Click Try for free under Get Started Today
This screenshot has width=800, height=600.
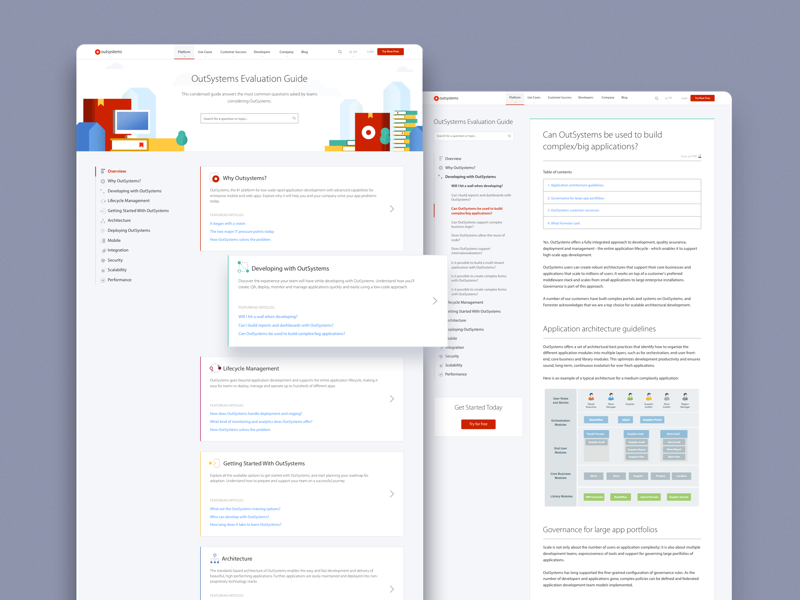[x=478, y=424]
